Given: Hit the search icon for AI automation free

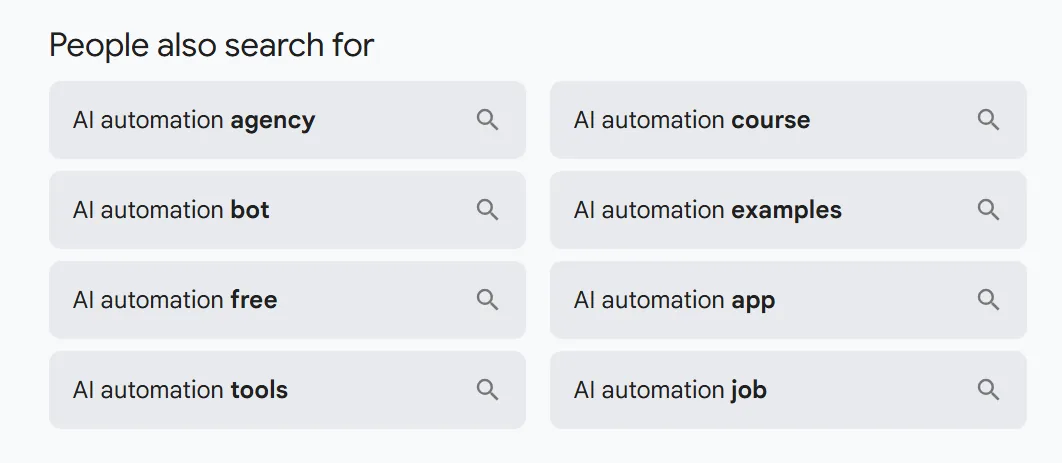Looking at the screenshot, I should point(487,300).
